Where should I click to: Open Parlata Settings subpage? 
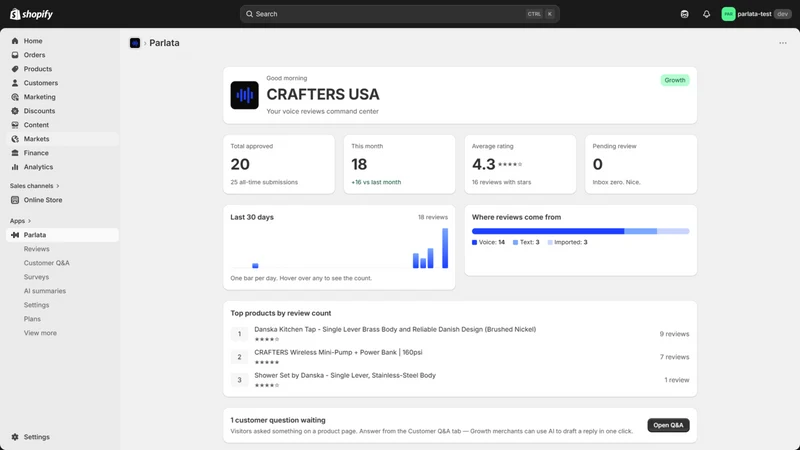click(x=37, y=305)
